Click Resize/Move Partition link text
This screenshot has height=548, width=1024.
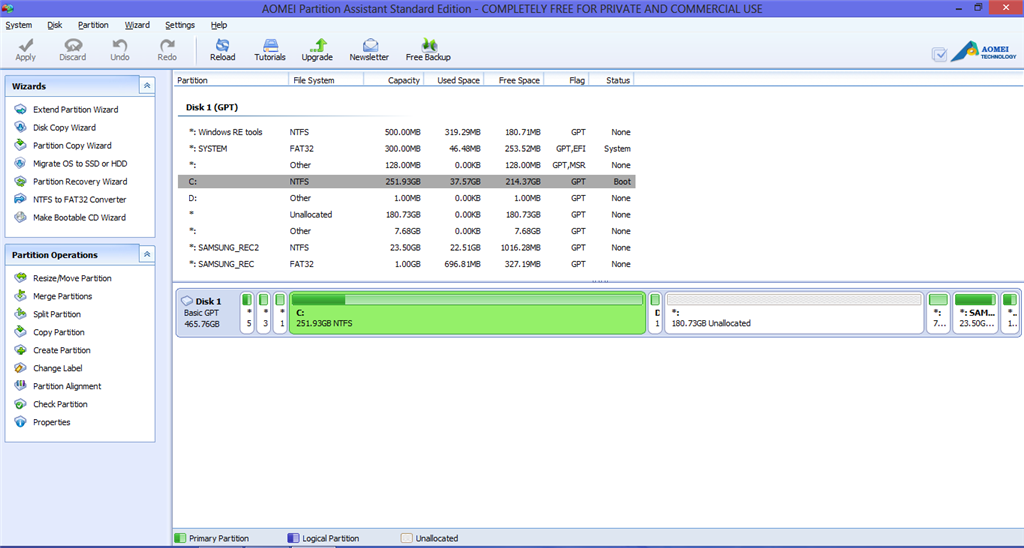[x=72, y=278]
